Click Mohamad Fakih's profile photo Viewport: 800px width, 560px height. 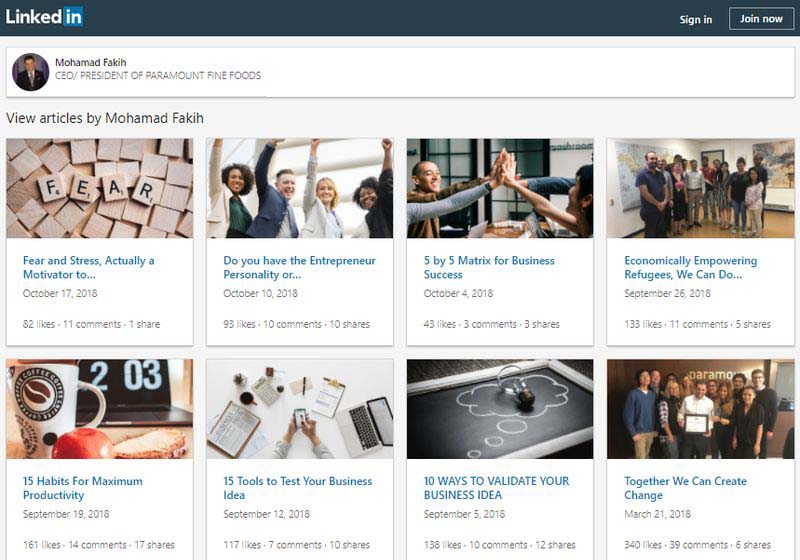coord(30,72)
